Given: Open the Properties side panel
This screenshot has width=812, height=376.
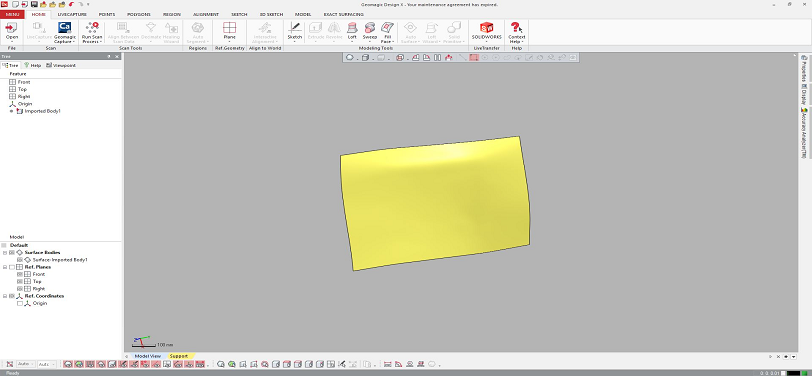Looking at the screenshot, I should pos(804,69).
